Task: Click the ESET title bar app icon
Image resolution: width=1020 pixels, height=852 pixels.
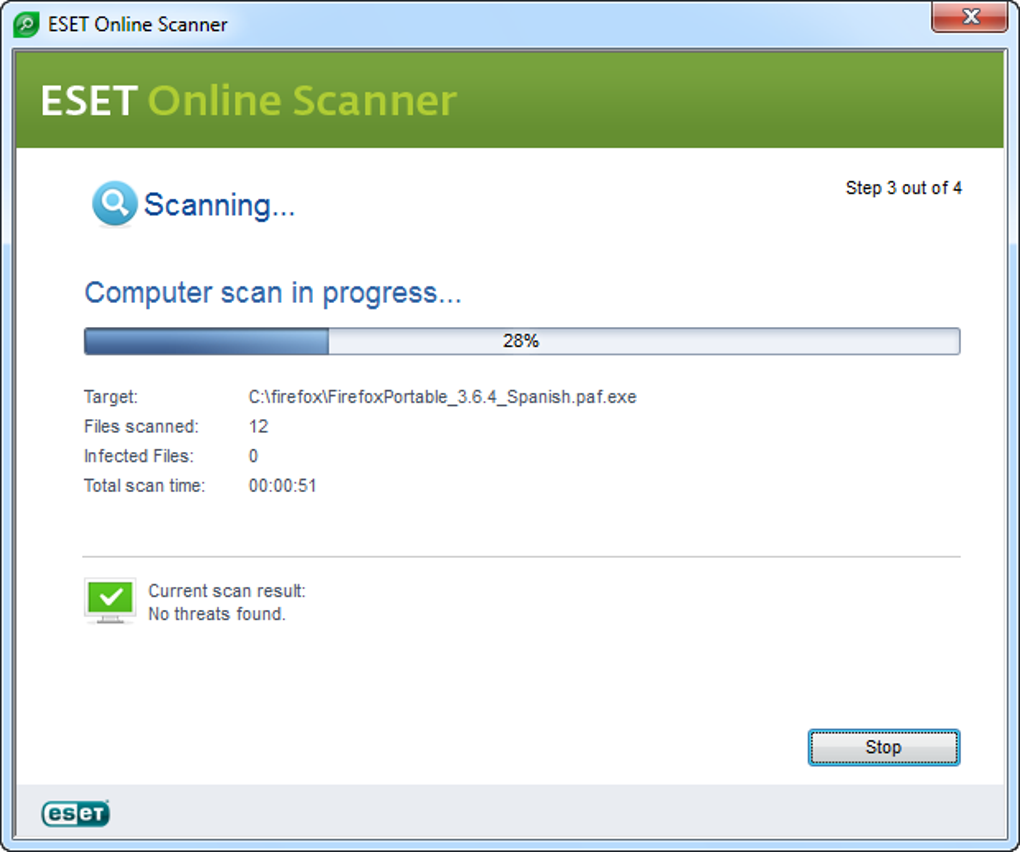Action: 26,25
